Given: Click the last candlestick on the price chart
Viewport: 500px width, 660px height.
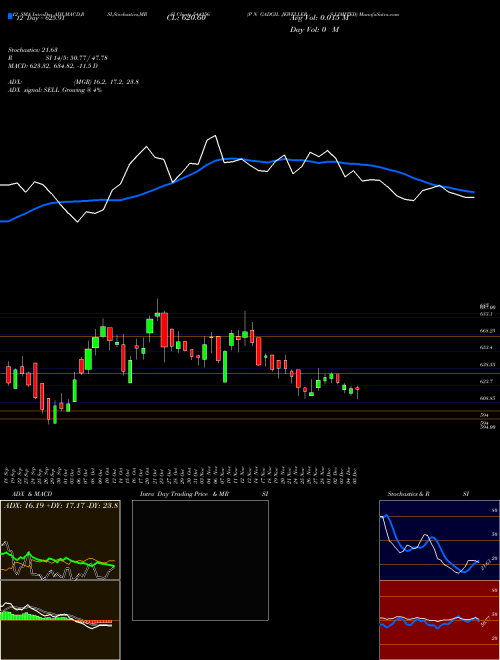Looking at the screenshot, I should (x=357, y=390).
